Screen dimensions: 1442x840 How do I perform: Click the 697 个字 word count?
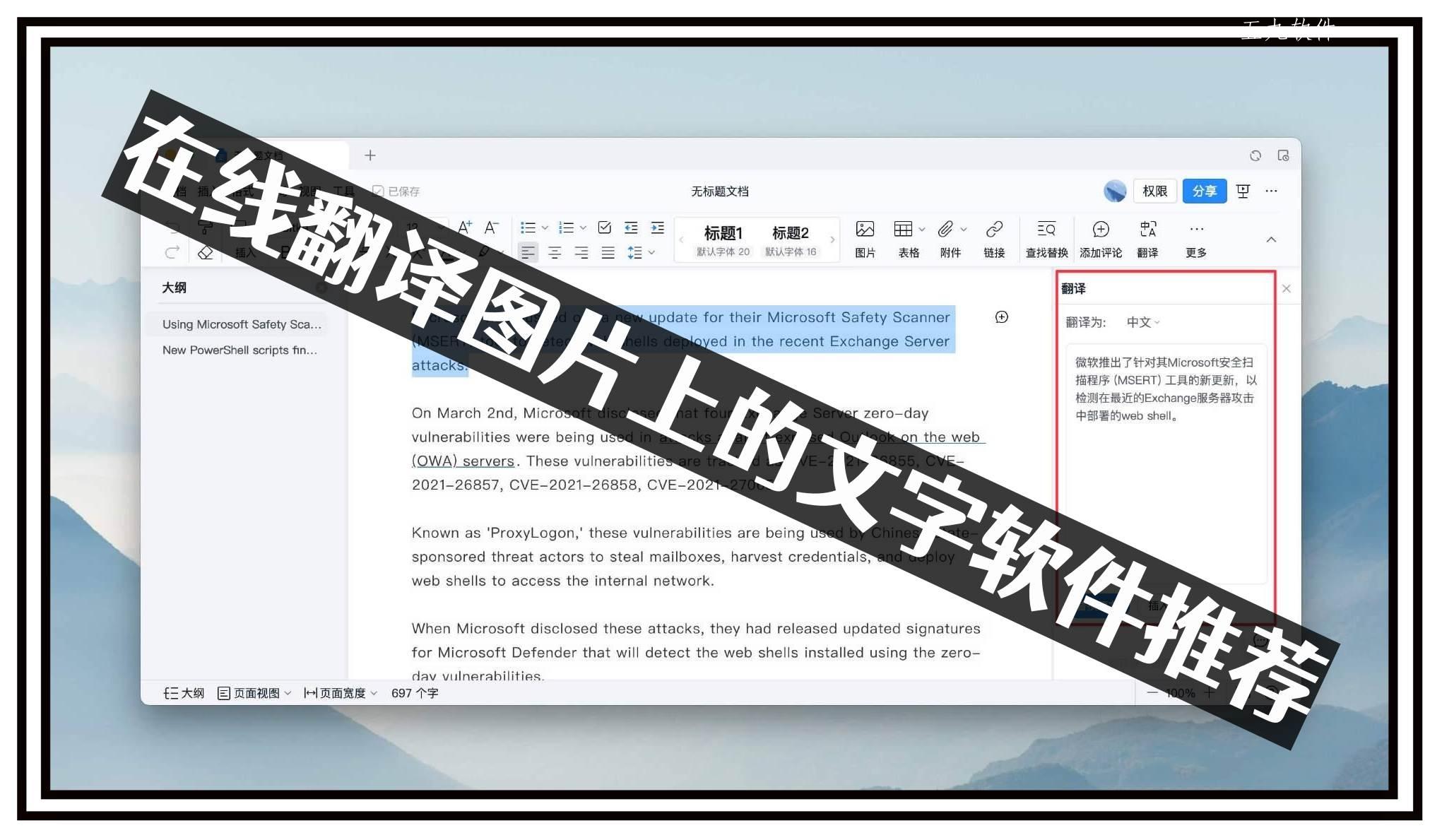(x=415, y=693)
